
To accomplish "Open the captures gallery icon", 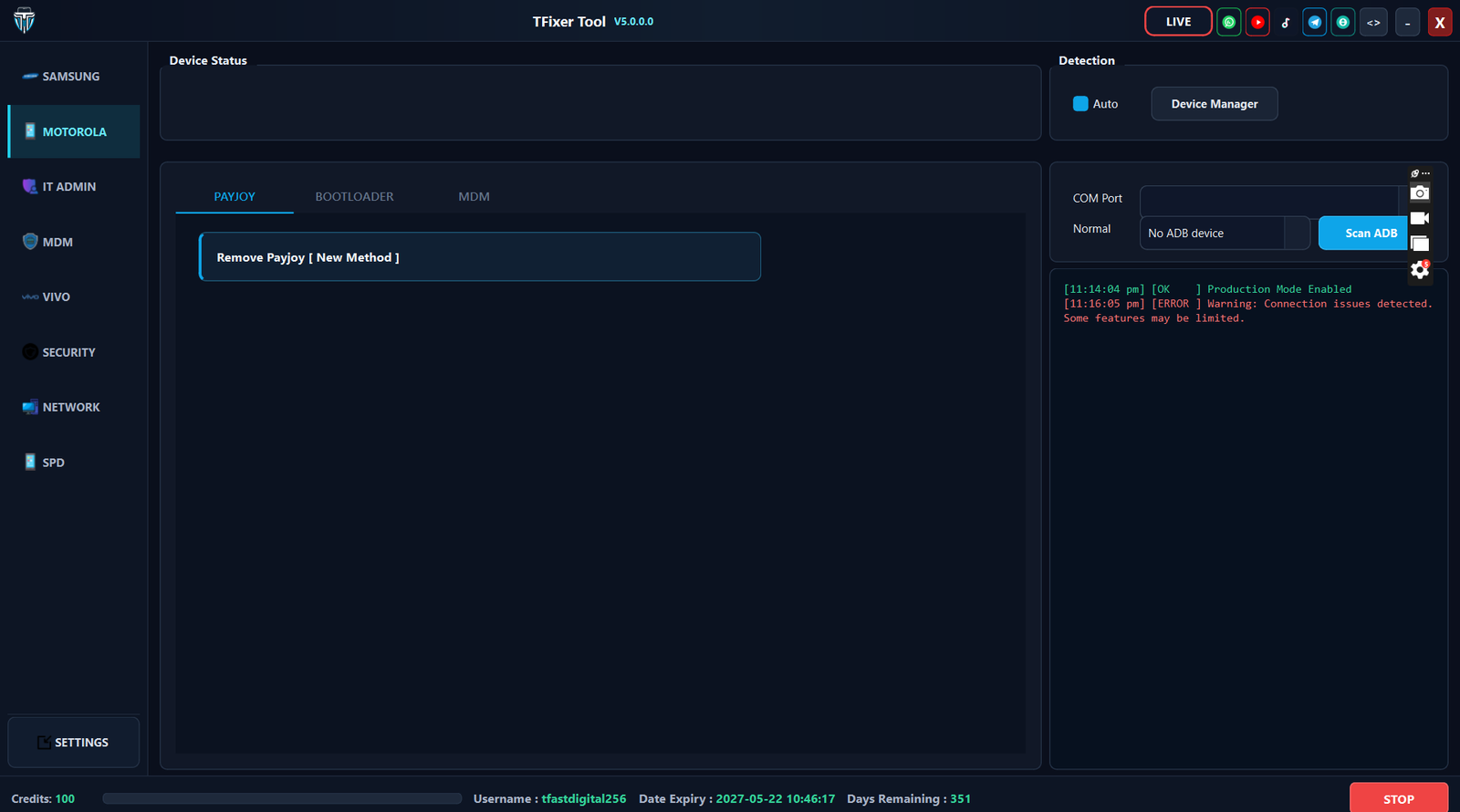I will (x=1420, y=244).
